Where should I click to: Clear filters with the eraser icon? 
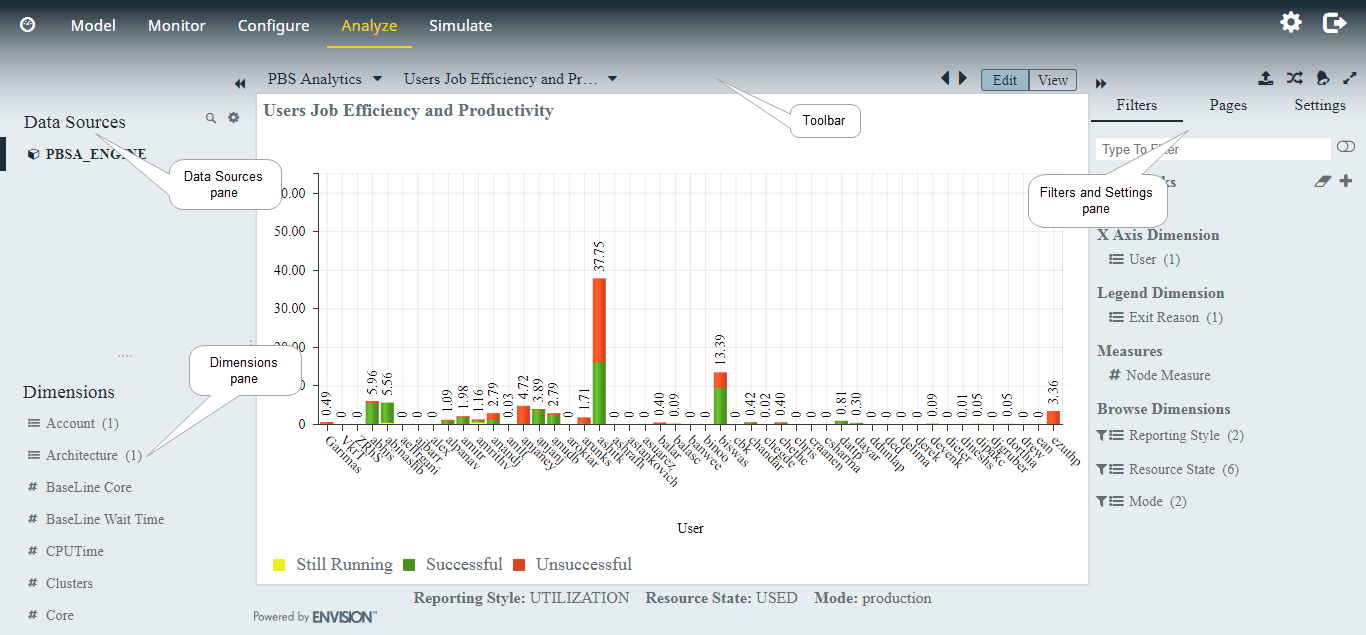click(x=1323, y=182)
